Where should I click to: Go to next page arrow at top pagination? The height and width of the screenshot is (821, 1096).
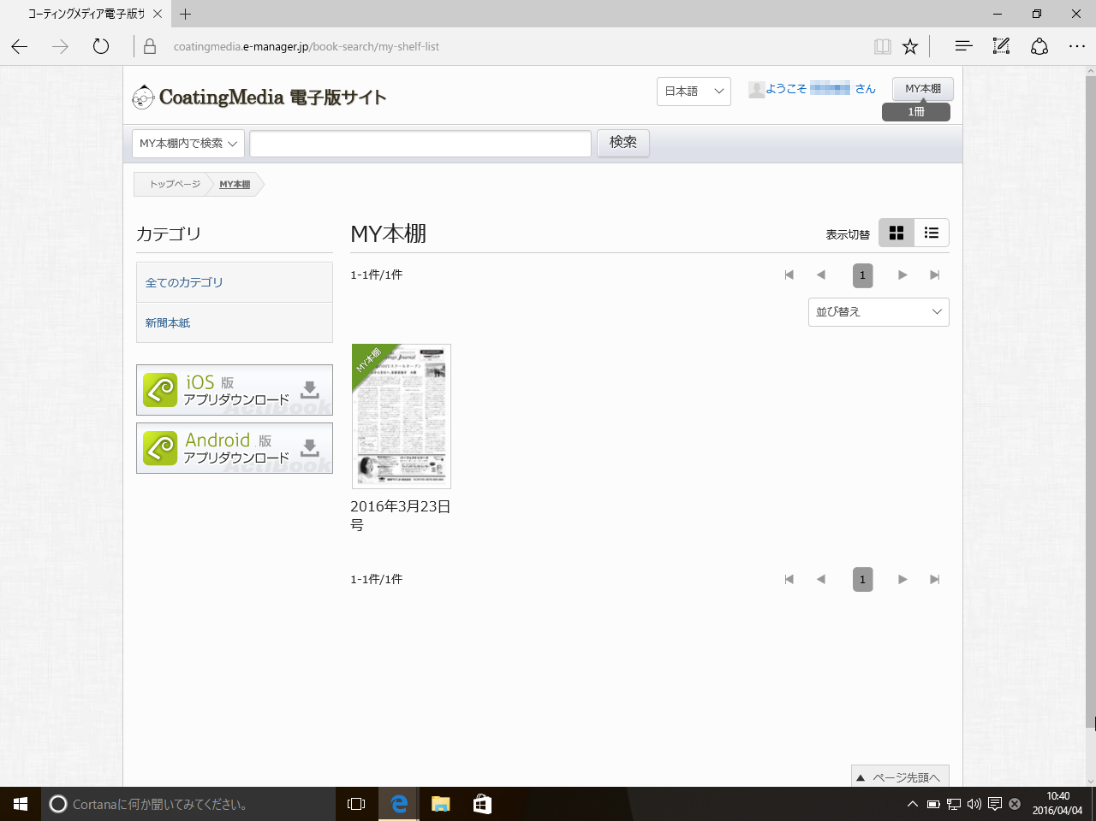coord(902,275)
